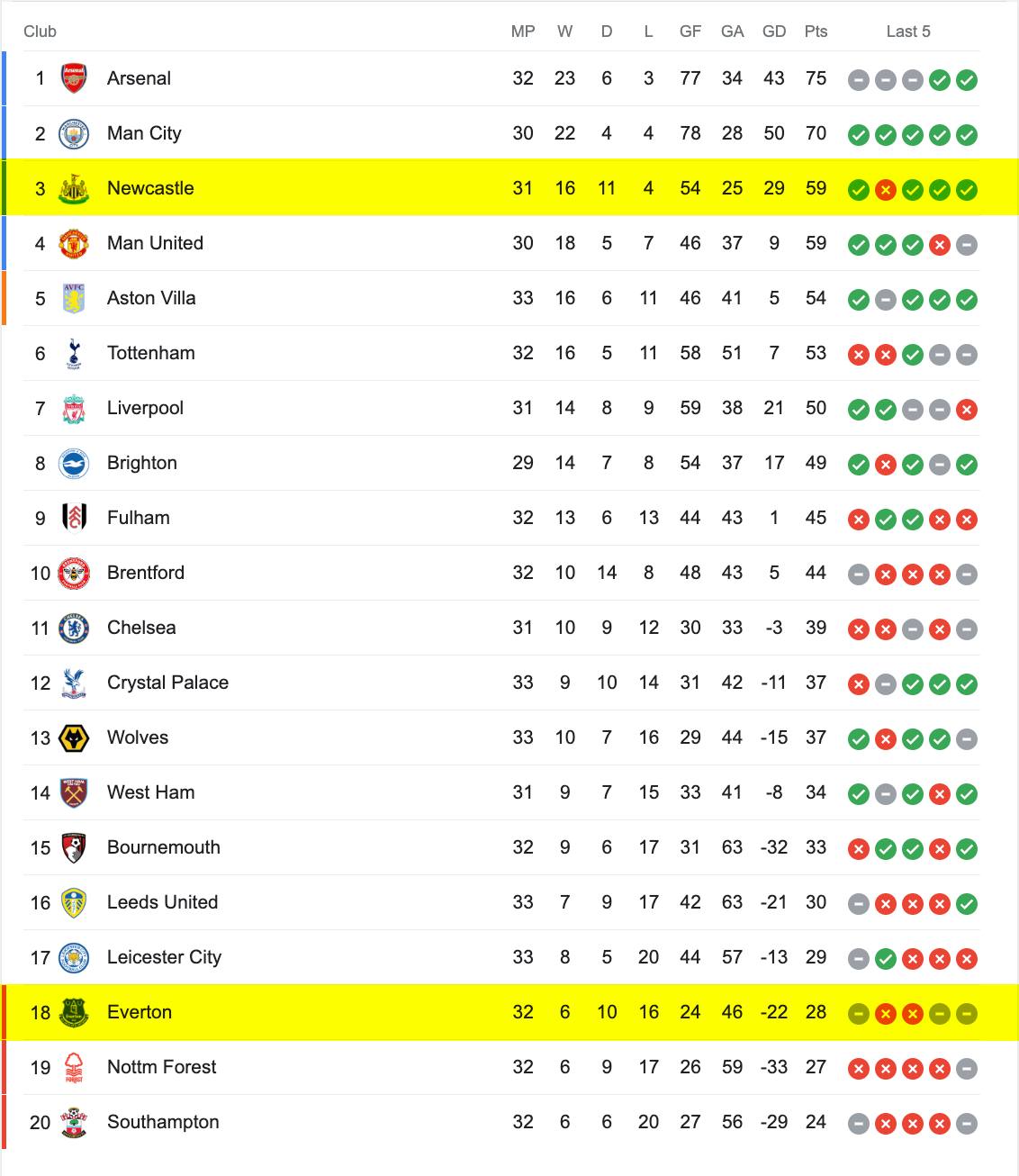Image resolution: width=1019 pixels, height=1176 pixels.
Task: Click the Tottenham cockerel crest
Action: point(74,353)
